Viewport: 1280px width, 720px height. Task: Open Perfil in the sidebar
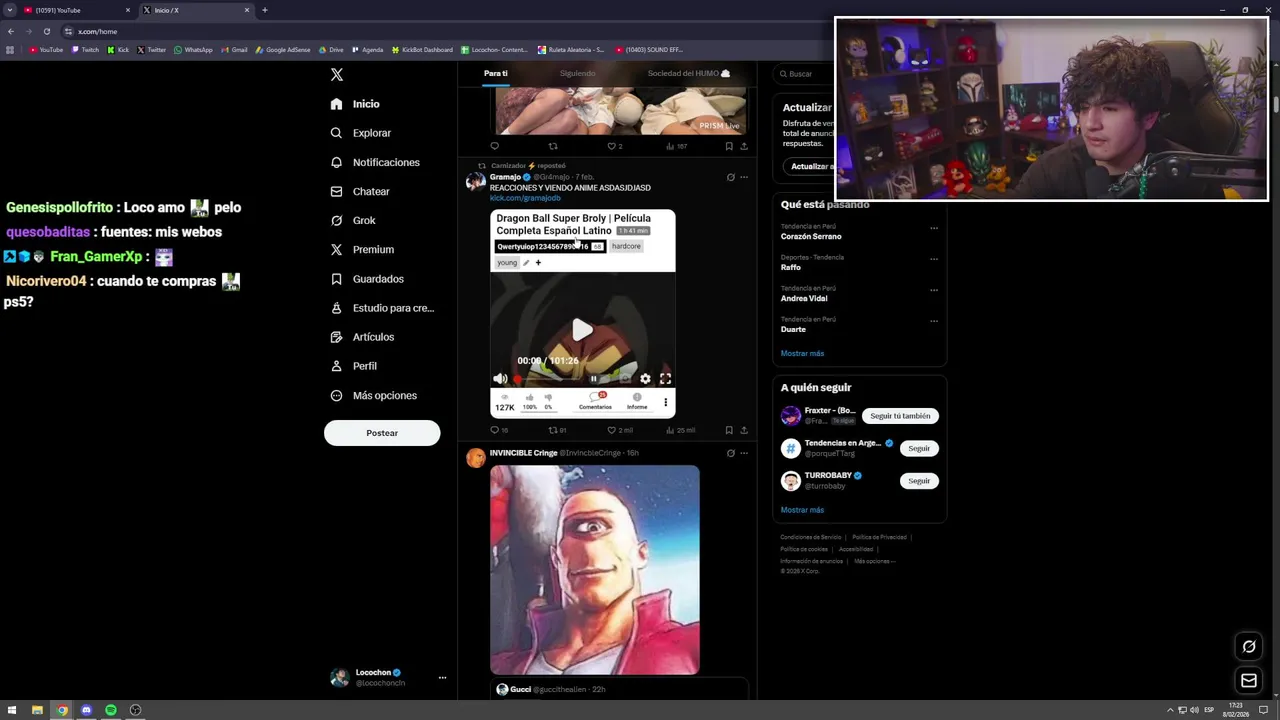point(353,366)
